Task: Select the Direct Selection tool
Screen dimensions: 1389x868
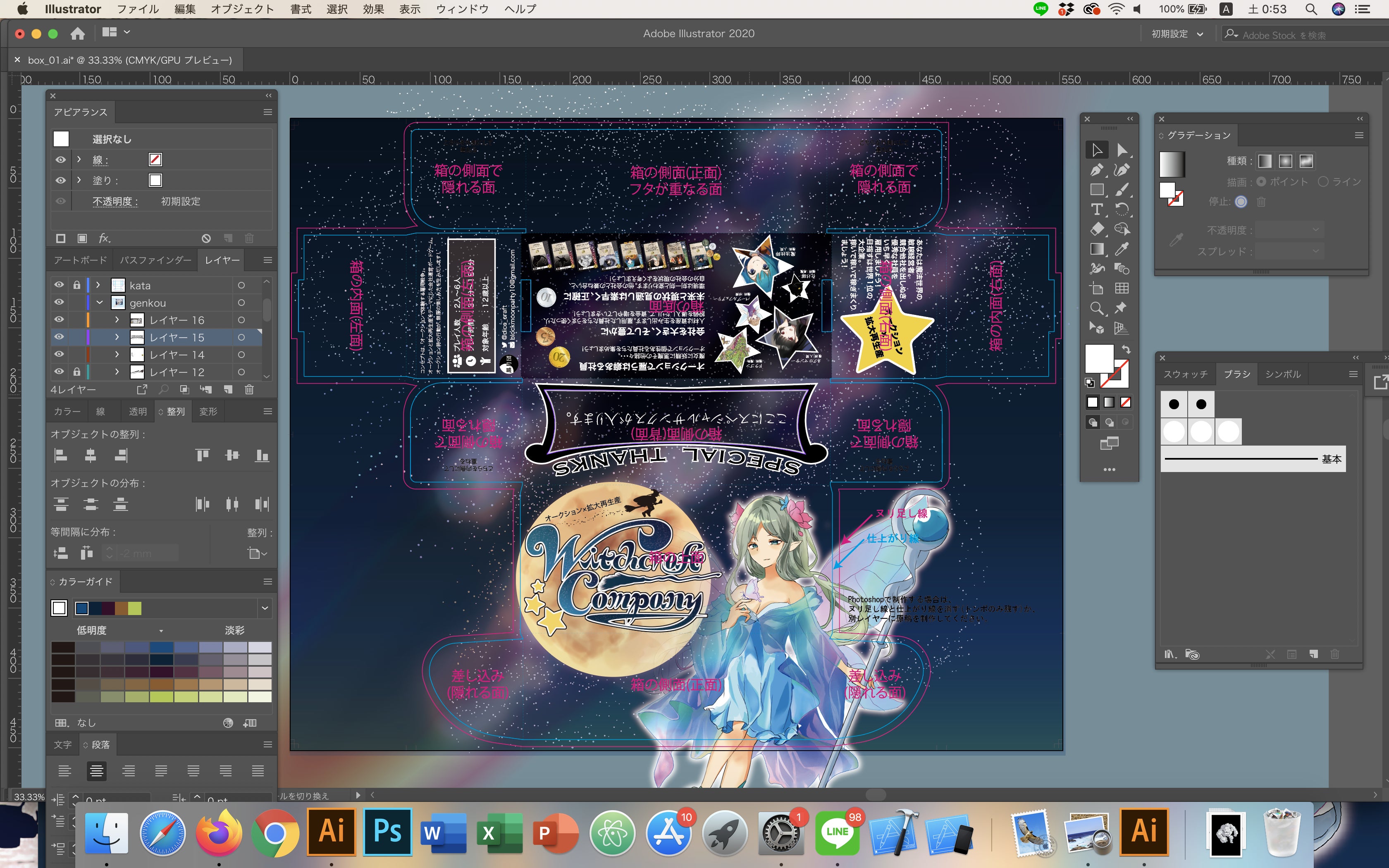Action: (x=1122, y=150)
